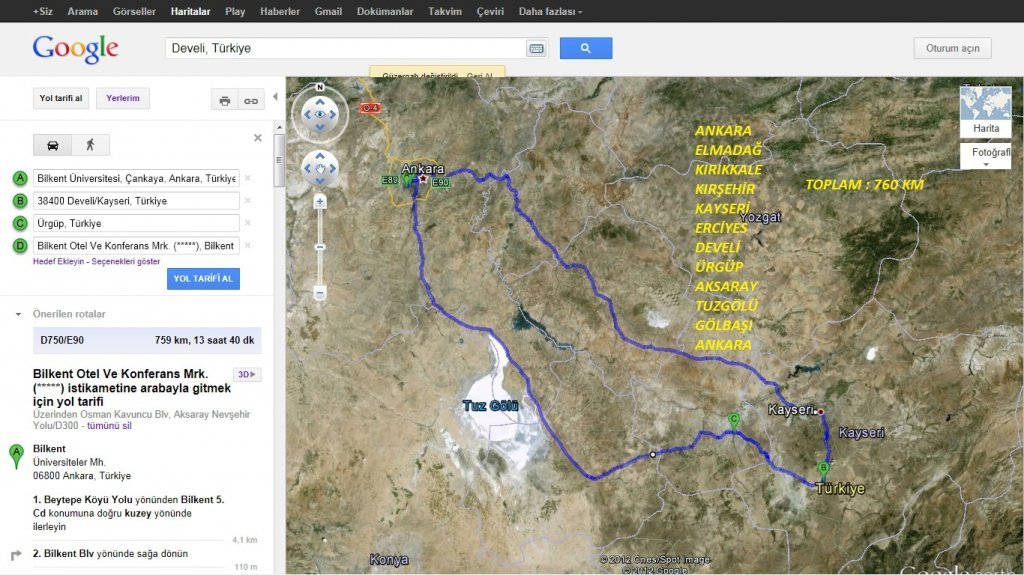The width and height of the screenshot is (1024, 575).
Task: Click the blue search magnifier button
Action: coord(585,48)
